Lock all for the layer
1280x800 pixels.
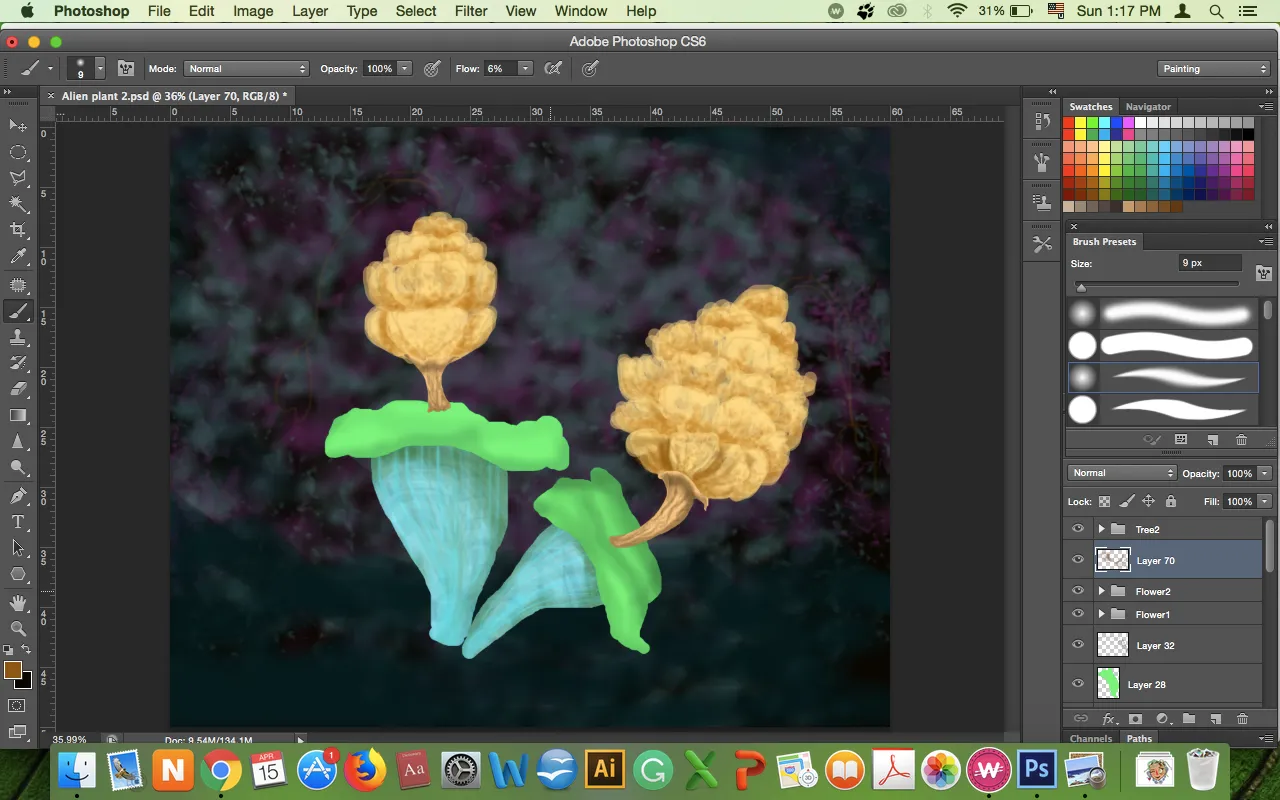1171,501
